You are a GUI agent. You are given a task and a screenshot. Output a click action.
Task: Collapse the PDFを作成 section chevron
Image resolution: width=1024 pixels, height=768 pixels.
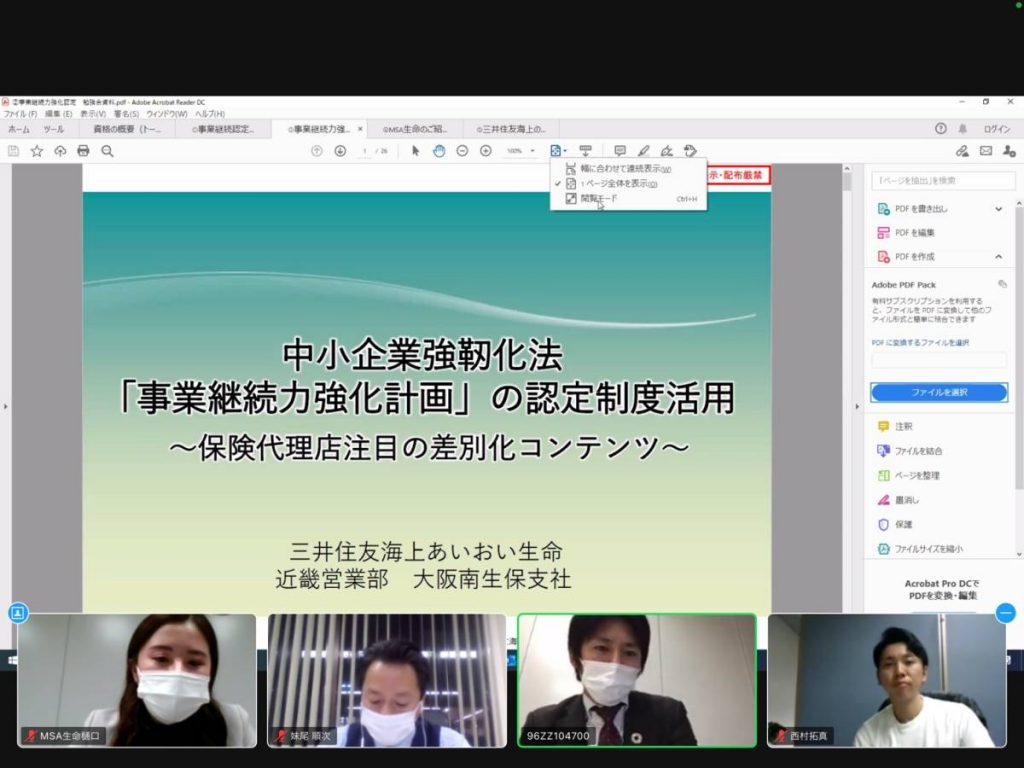point(999,257)
